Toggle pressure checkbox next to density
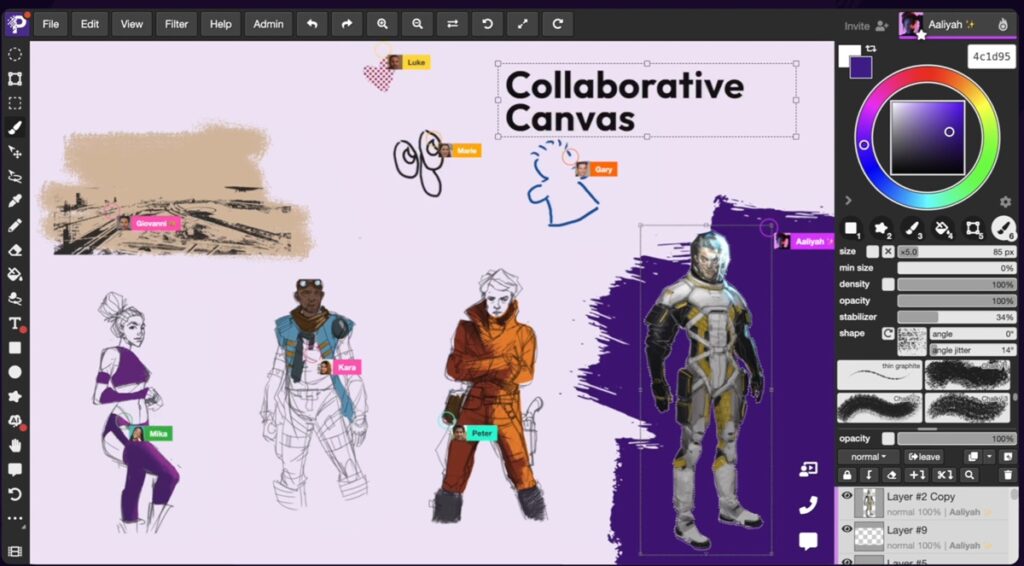The height and width of the screenshot is (566, 1024). pyautogui.click(x=888, y=284)
